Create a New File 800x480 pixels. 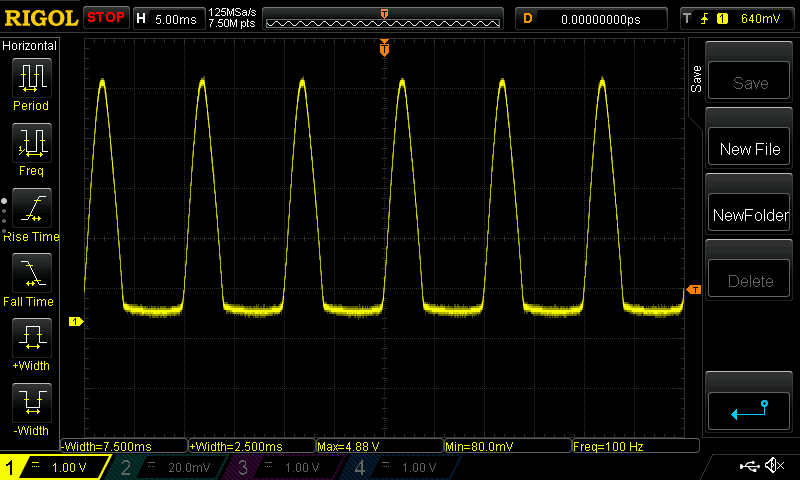pyautogui.click(x=749, y=148)
